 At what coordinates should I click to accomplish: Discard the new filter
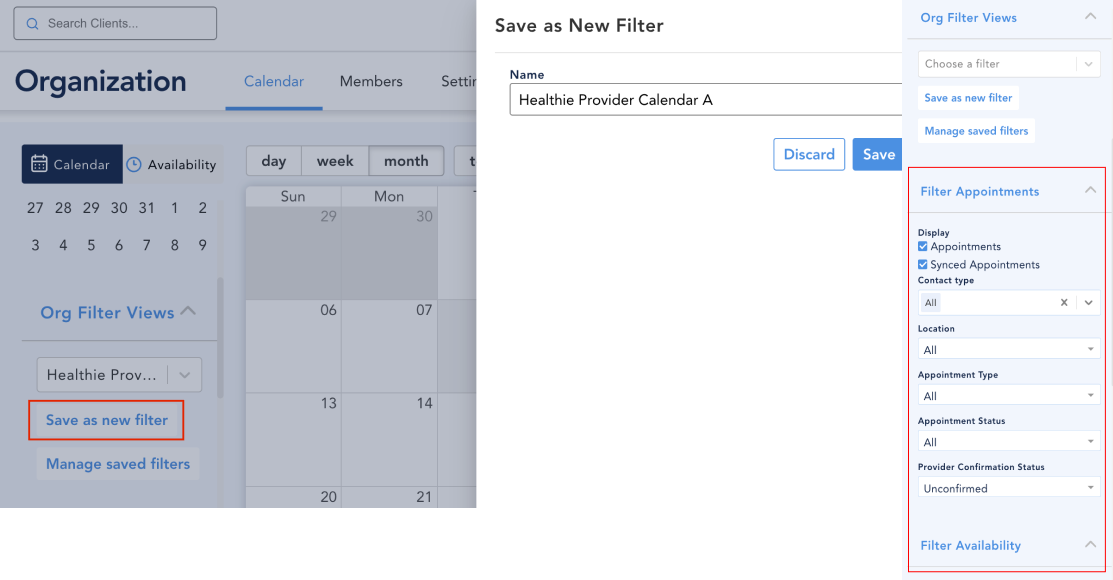(x=809, y=154)
